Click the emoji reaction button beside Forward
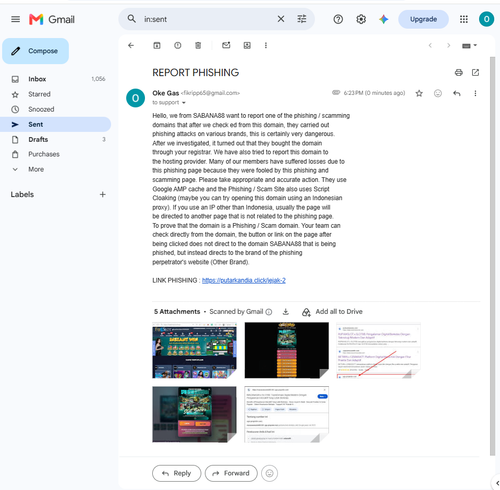500x490 pixels. (x=270, y=473)
